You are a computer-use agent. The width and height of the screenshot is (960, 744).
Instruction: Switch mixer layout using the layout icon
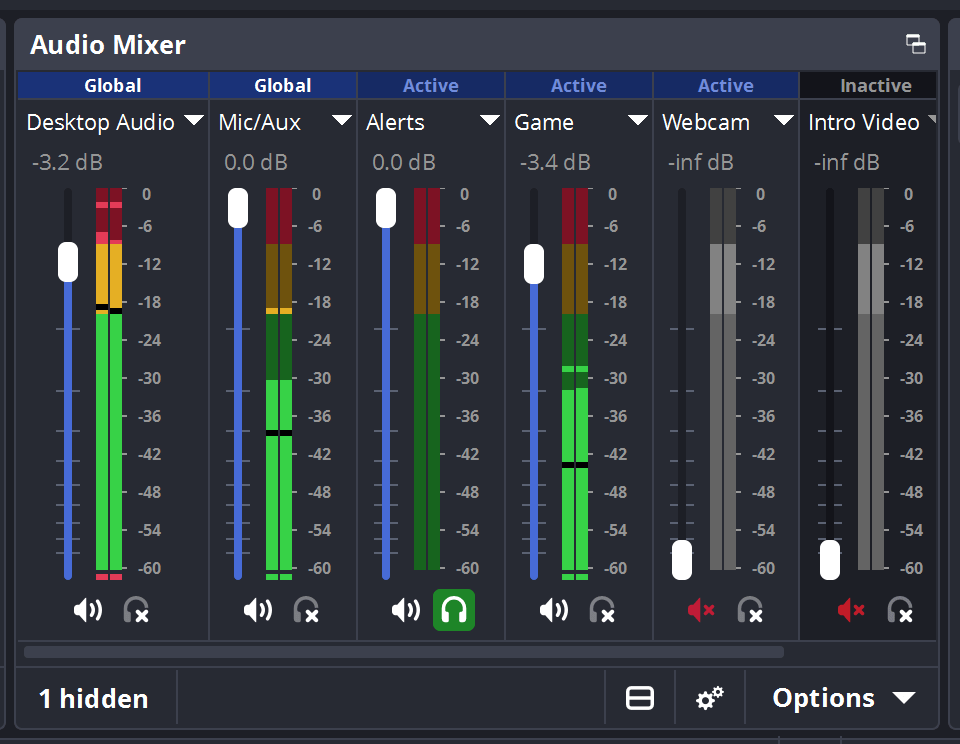[640, 698]
